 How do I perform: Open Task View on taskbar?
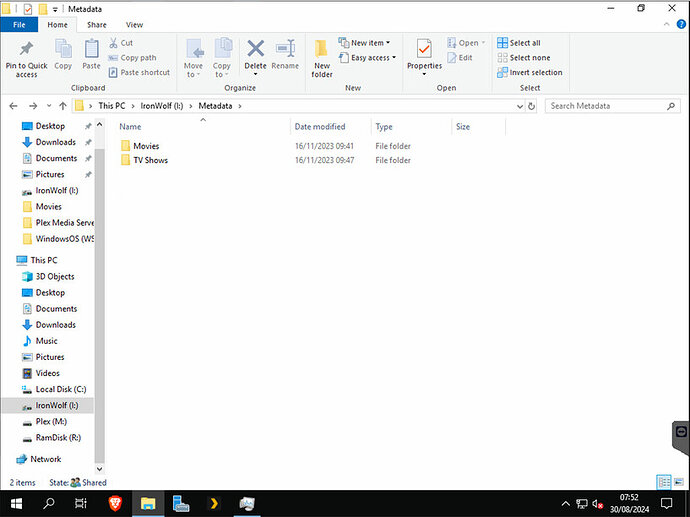[x=81, y=503]
